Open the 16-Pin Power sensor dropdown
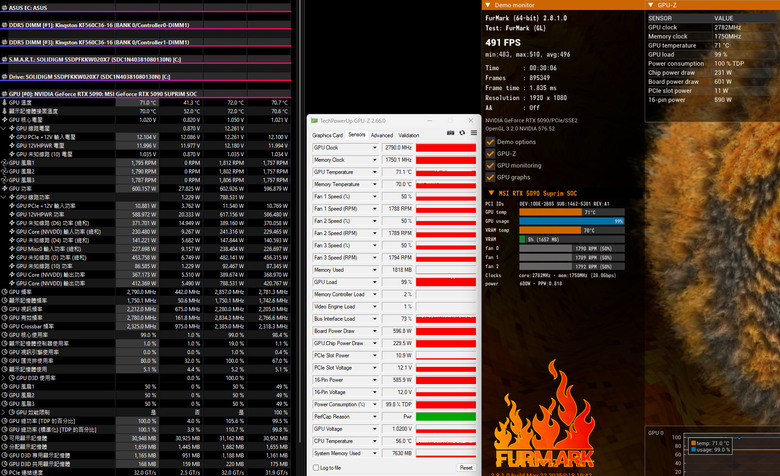 coord(375,380)
